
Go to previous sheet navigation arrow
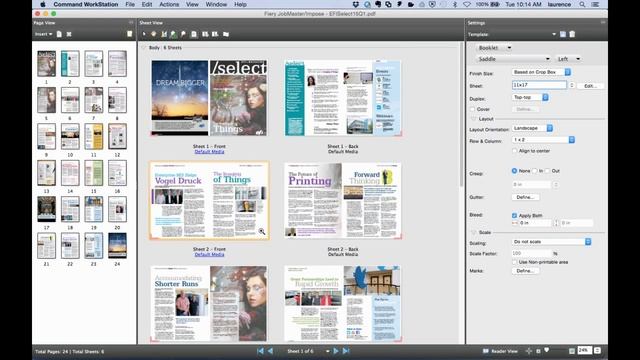click(271, 351)
